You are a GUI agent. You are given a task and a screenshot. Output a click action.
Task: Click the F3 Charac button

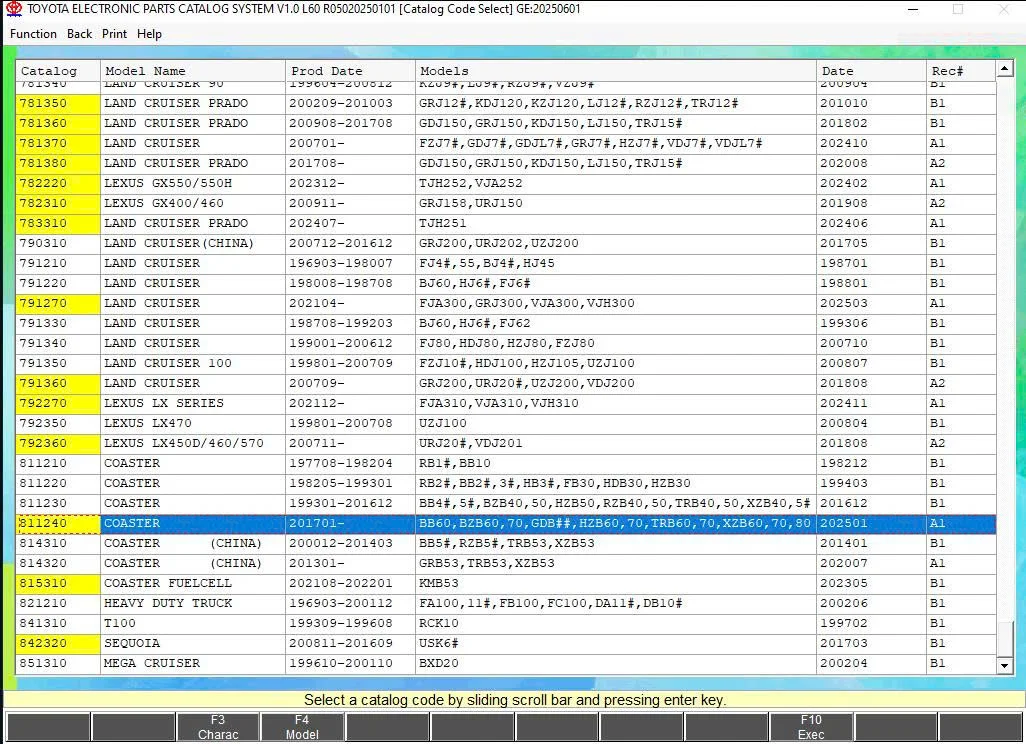coord(218,727)
